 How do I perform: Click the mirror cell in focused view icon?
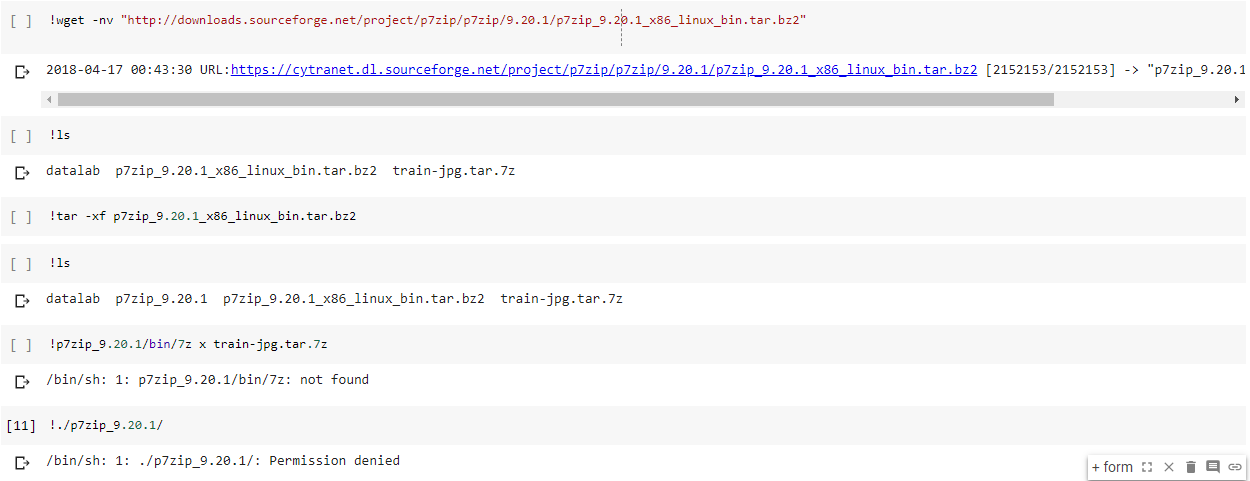point(1147,467)
